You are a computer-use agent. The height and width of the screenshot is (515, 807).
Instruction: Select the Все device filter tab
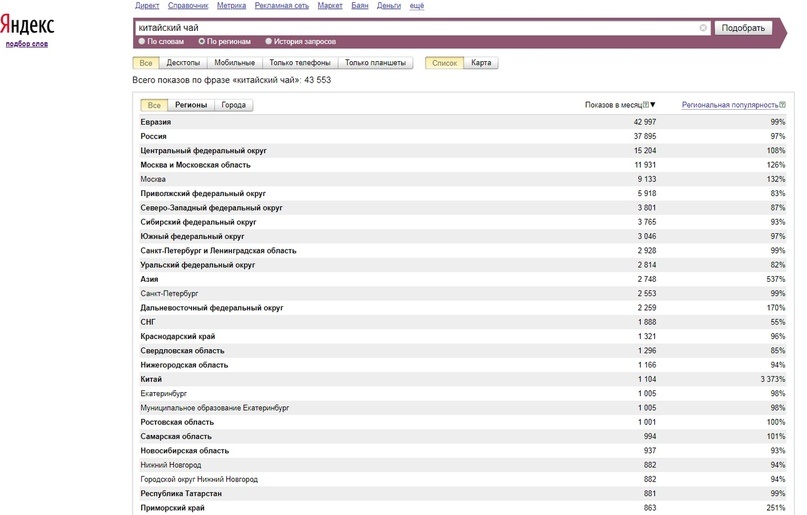click(x=146, y=63)
